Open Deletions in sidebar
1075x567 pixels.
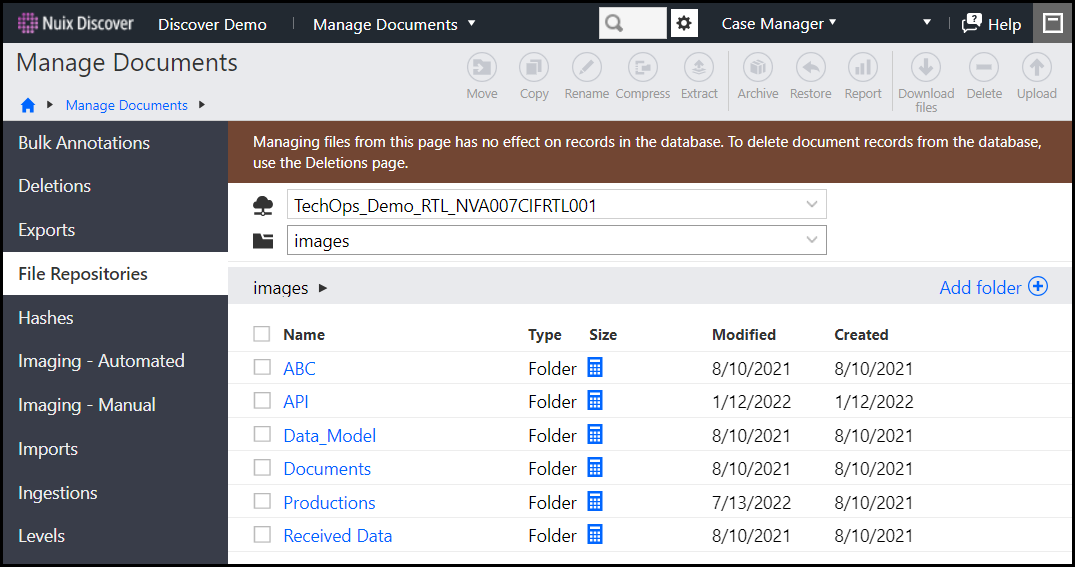[x=115, y=186]
